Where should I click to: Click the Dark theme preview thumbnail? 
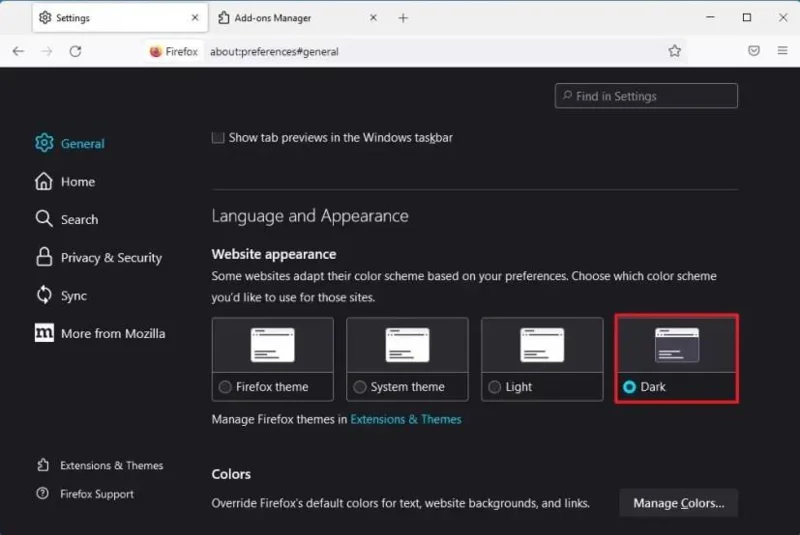coord(677,345)
